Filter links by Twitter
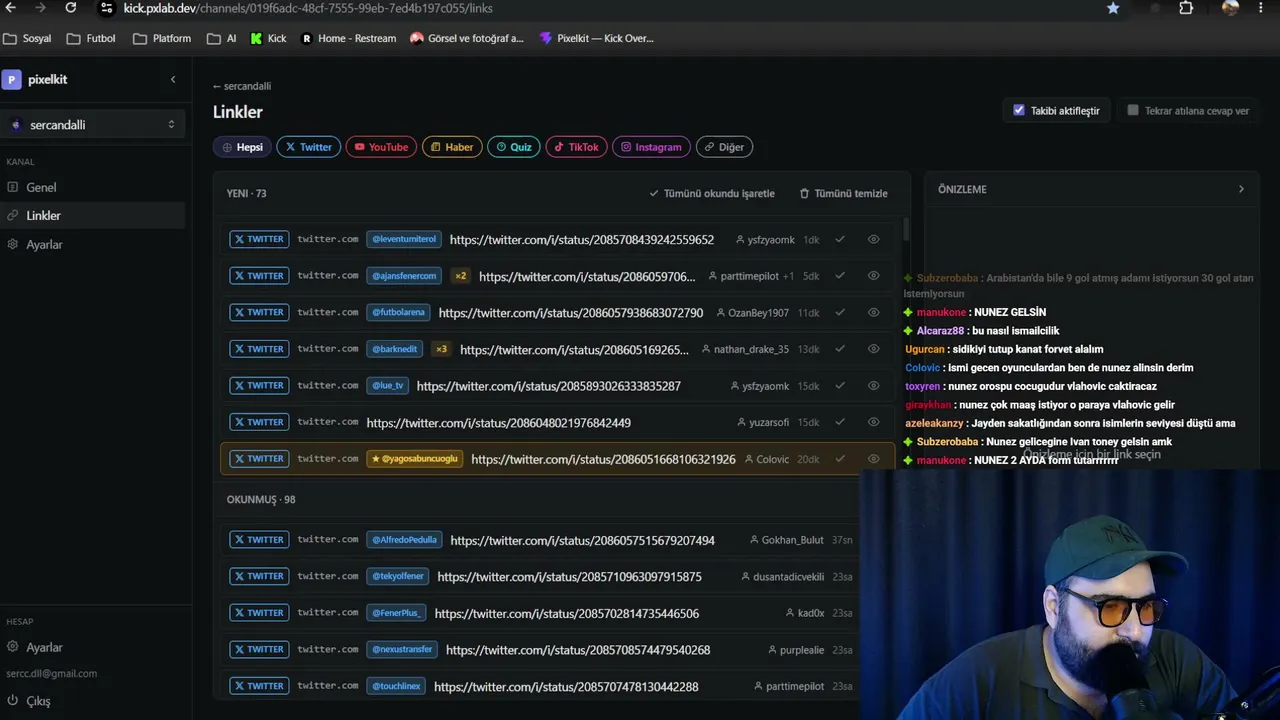Screen dimensions: 1280x720 (308, 147)
